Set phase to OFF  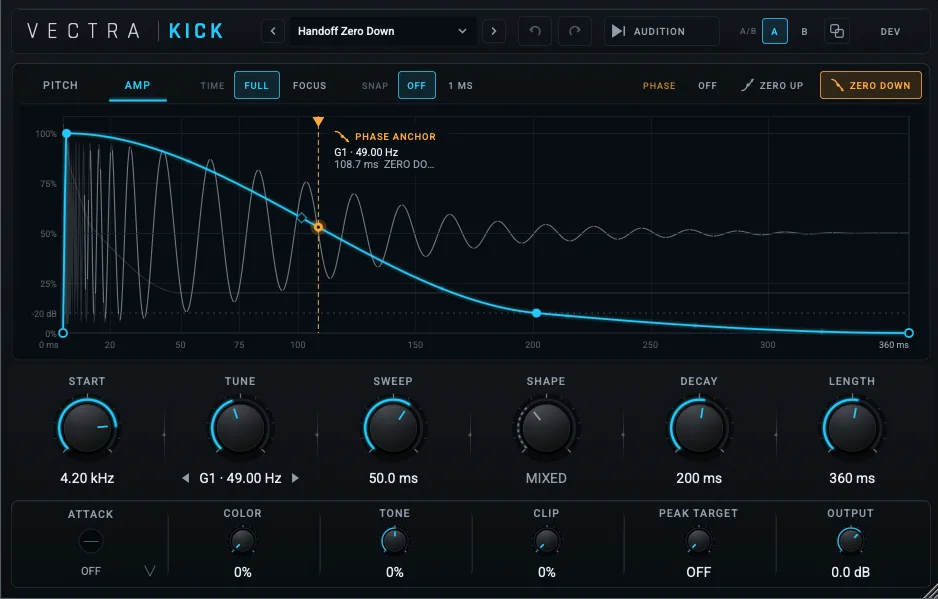(707, 86)
